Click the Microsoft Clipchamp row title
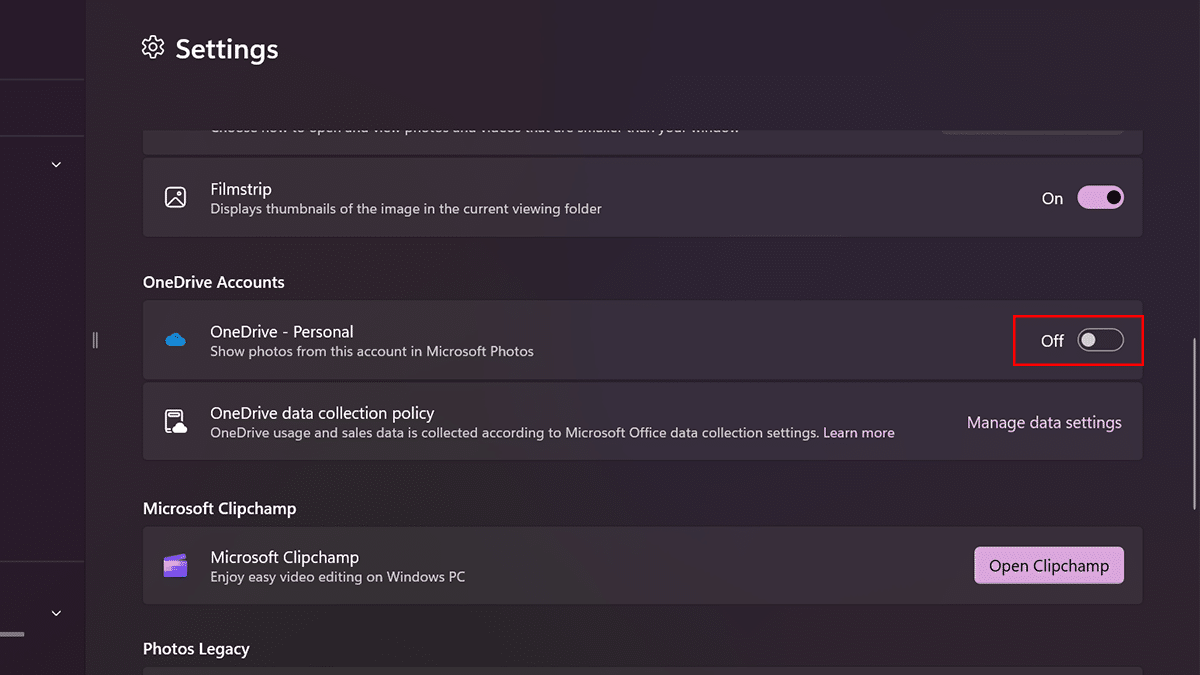The width and height of the screenshot is (1200, 675). 284,557
